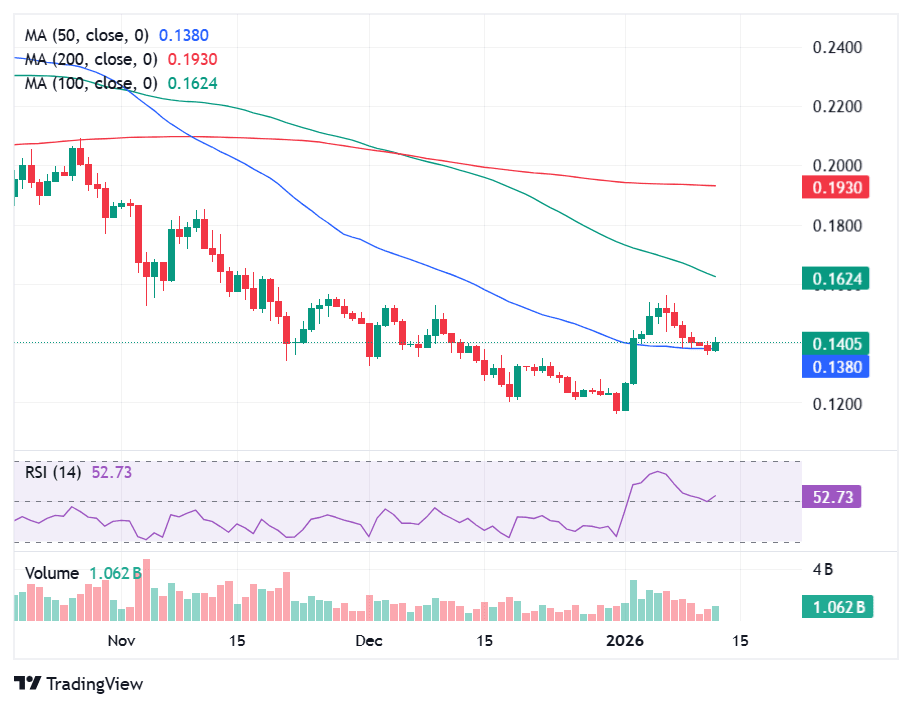
Task: Click the Dec label on time axis
Action: pos(370,640)
